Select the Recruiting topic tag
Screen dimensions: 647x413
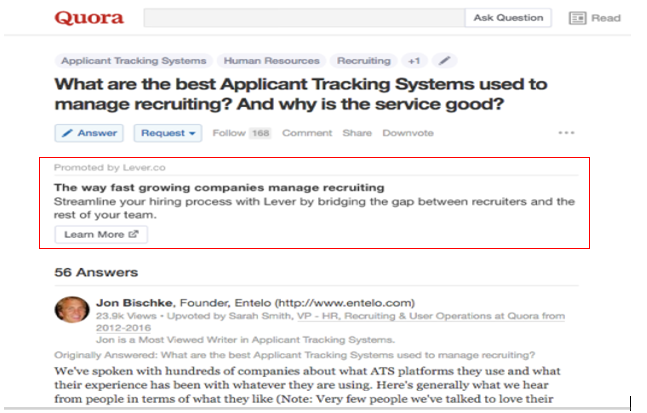click(364, 61)
